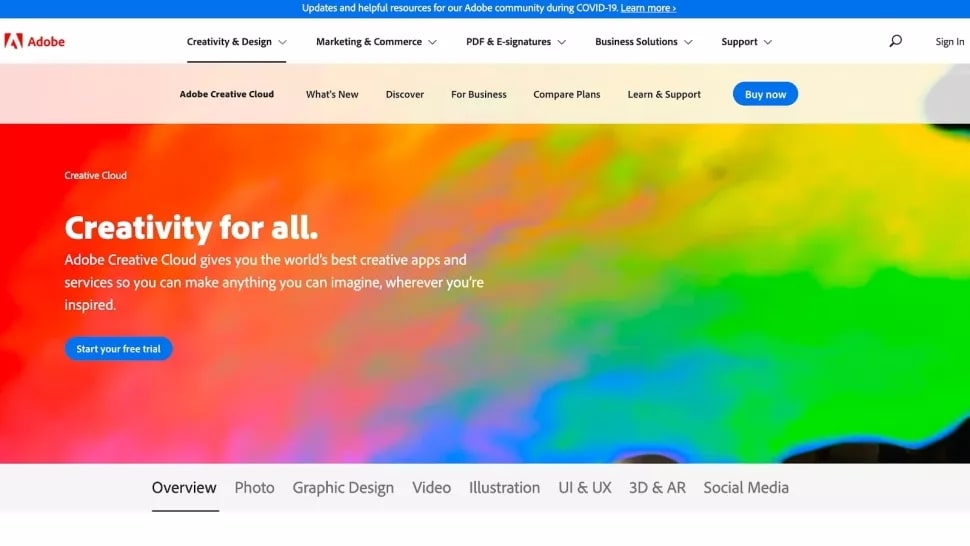The height and width of the screenshot is (546, 970).
Task: Expand PDF & E-signatures chevron
Action: pos(562,42)
